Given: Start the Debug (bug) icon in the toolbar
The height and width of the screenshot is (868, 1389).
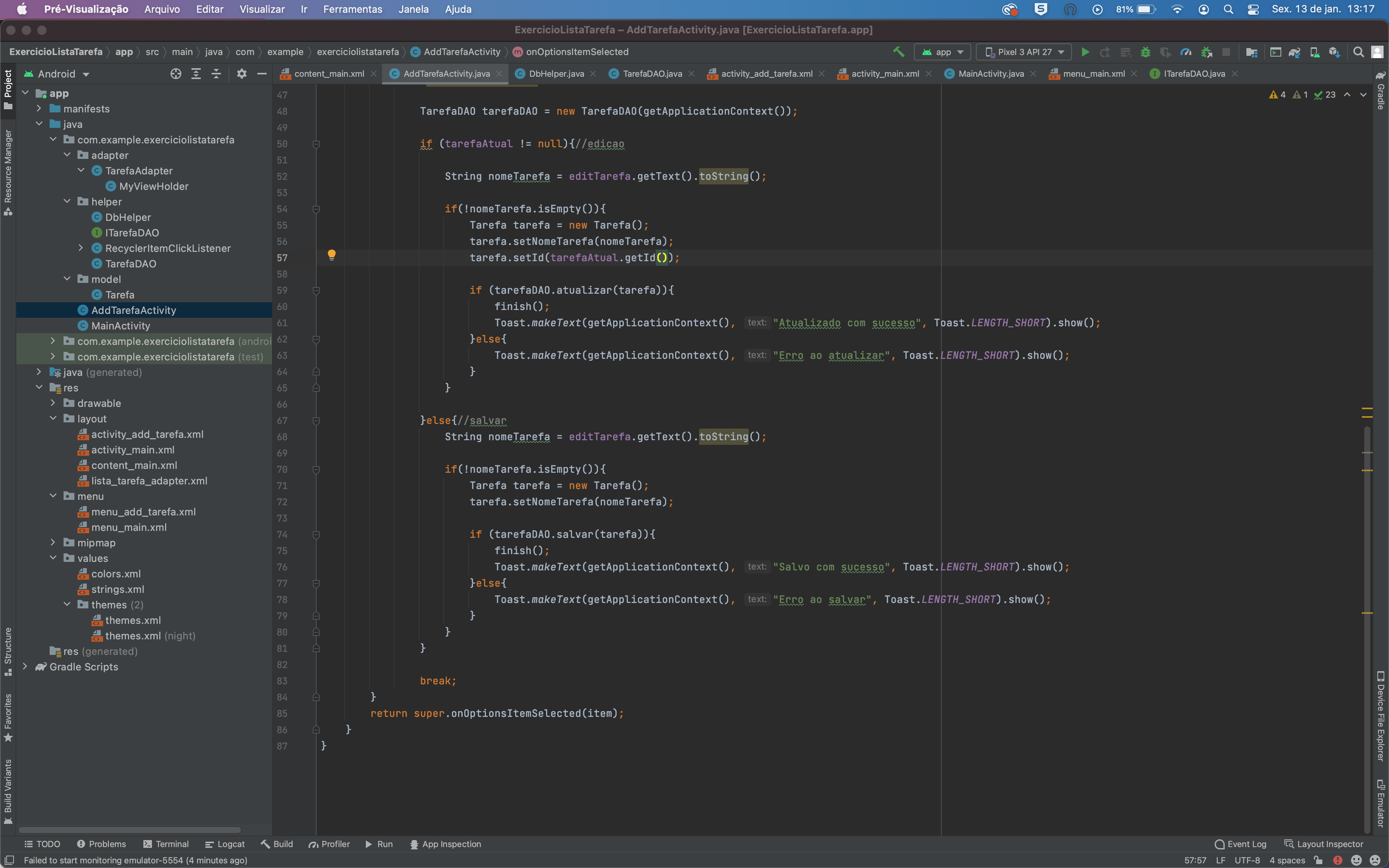Looking at the screenshot, I should (1145, 52).
